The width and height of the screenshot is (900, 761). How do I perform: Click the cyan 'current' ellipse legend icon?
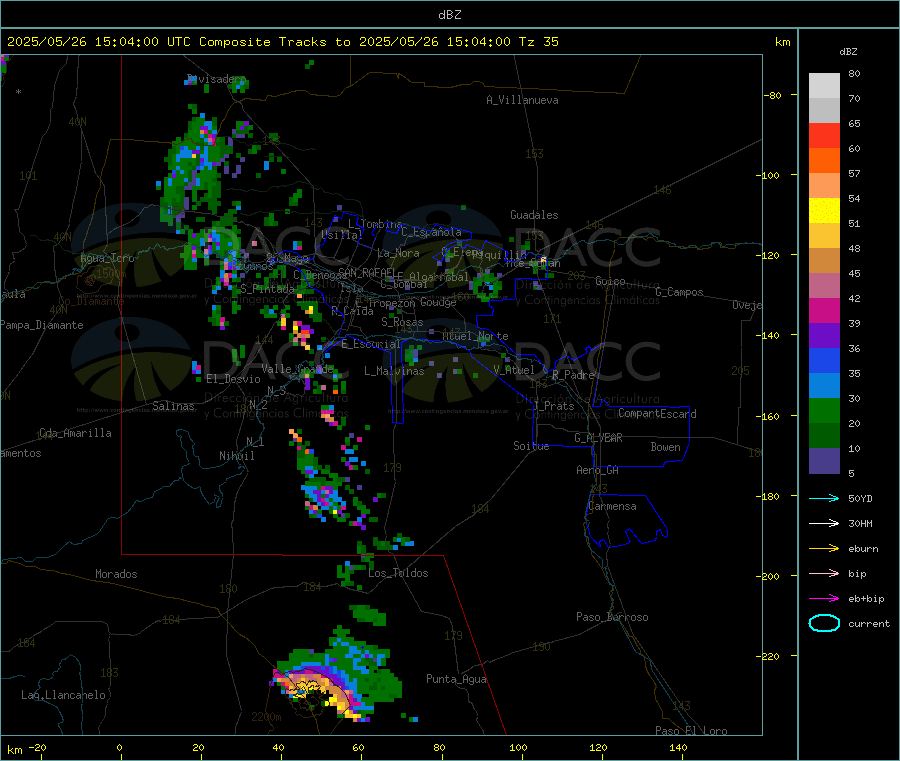[x=824, y=623]
